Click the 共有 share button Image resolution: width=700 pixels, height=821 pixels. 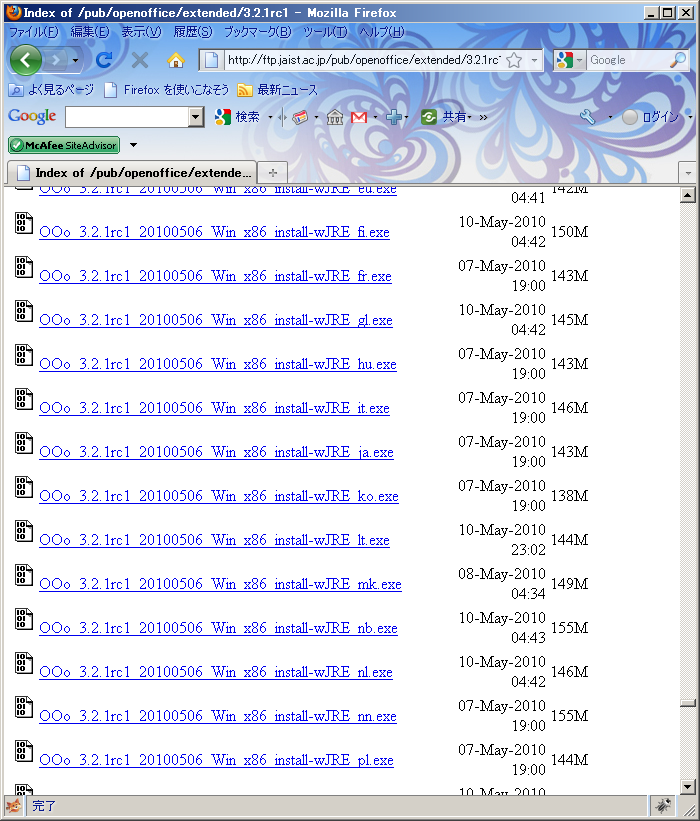tap(446, 117)
